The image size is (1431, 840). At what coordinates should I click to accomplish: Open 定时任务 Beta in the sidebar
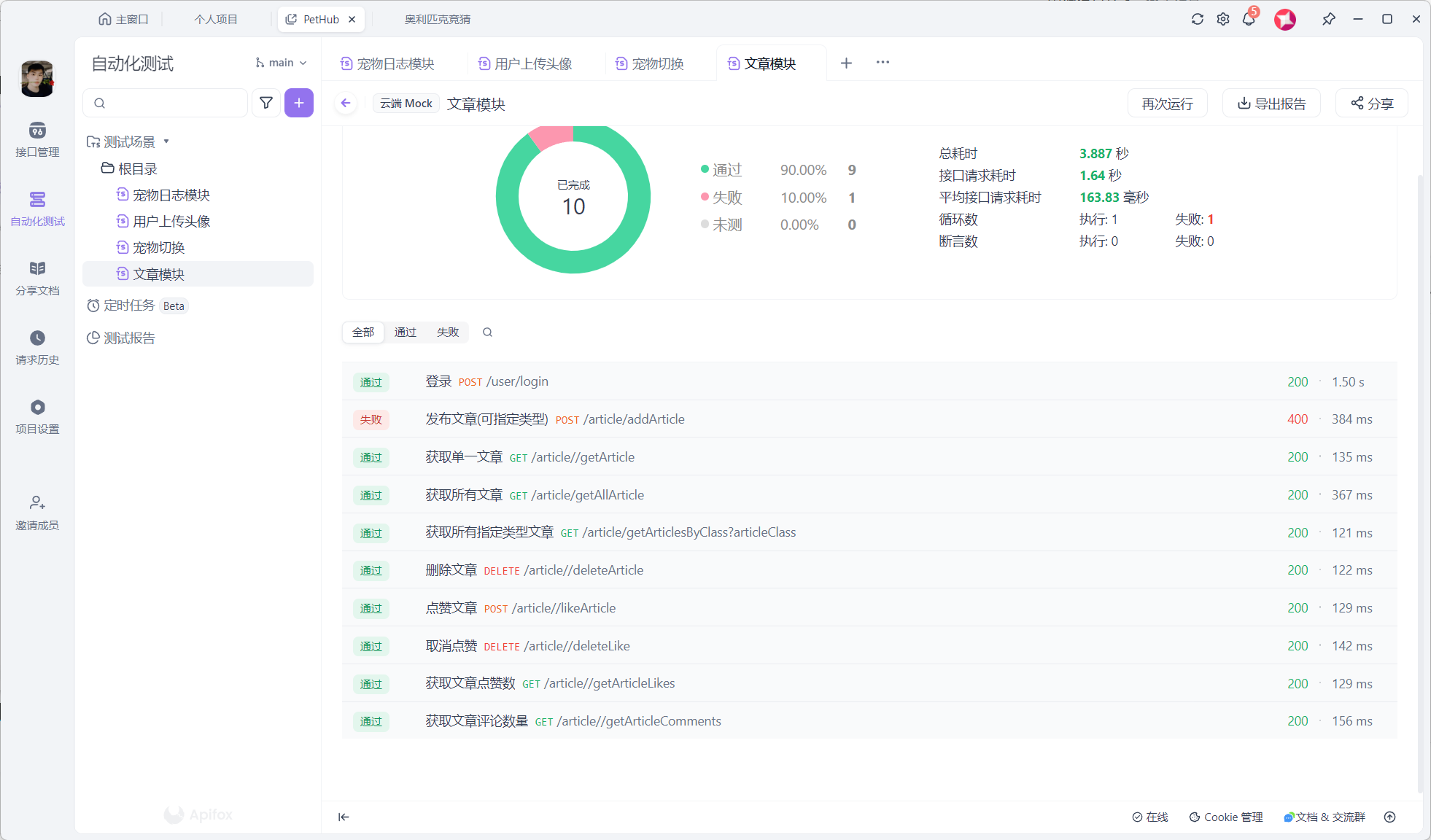pyautogui.click(x=137, y=306)
